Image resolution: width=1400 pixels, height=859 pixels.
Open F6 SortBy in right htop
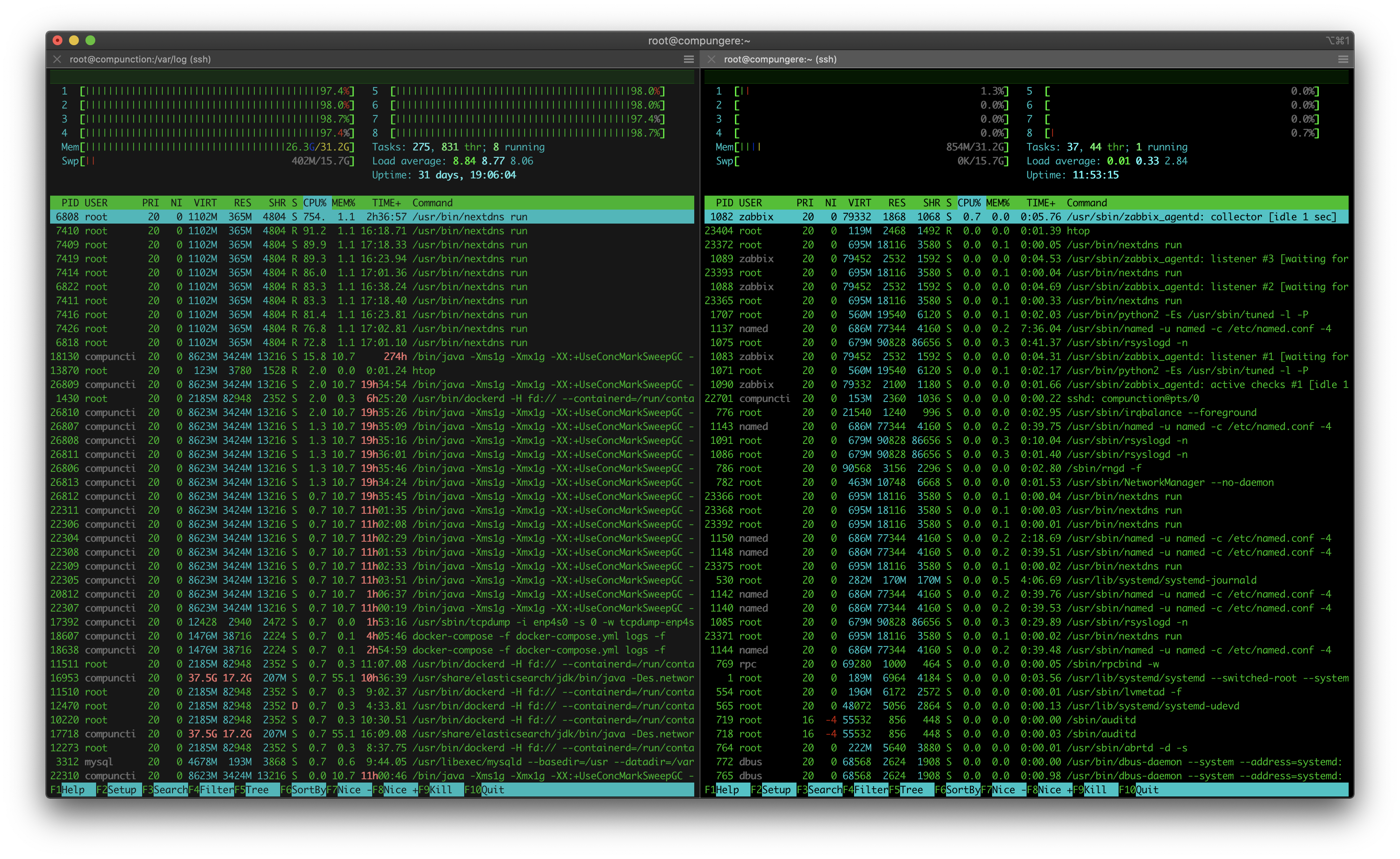[x=958, y=790]
